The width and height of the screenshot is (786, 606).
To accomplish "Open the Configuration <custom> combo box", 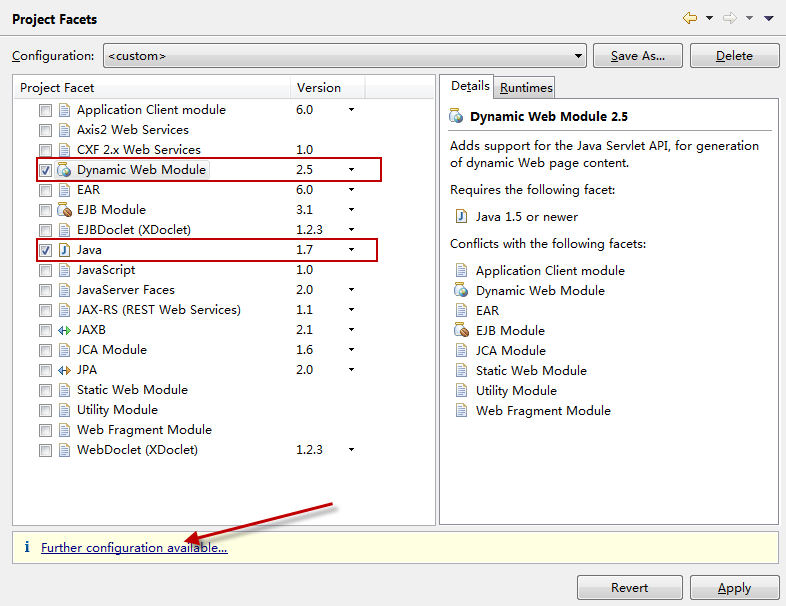I will [x=345, y=56].
